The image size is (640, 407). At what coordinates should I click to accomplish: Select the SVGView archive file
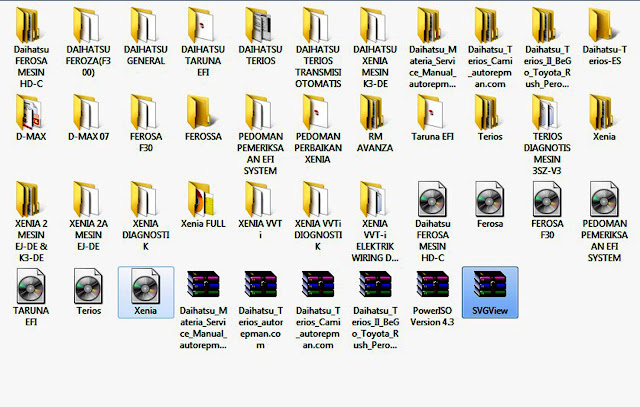click(x=490, y=292)
